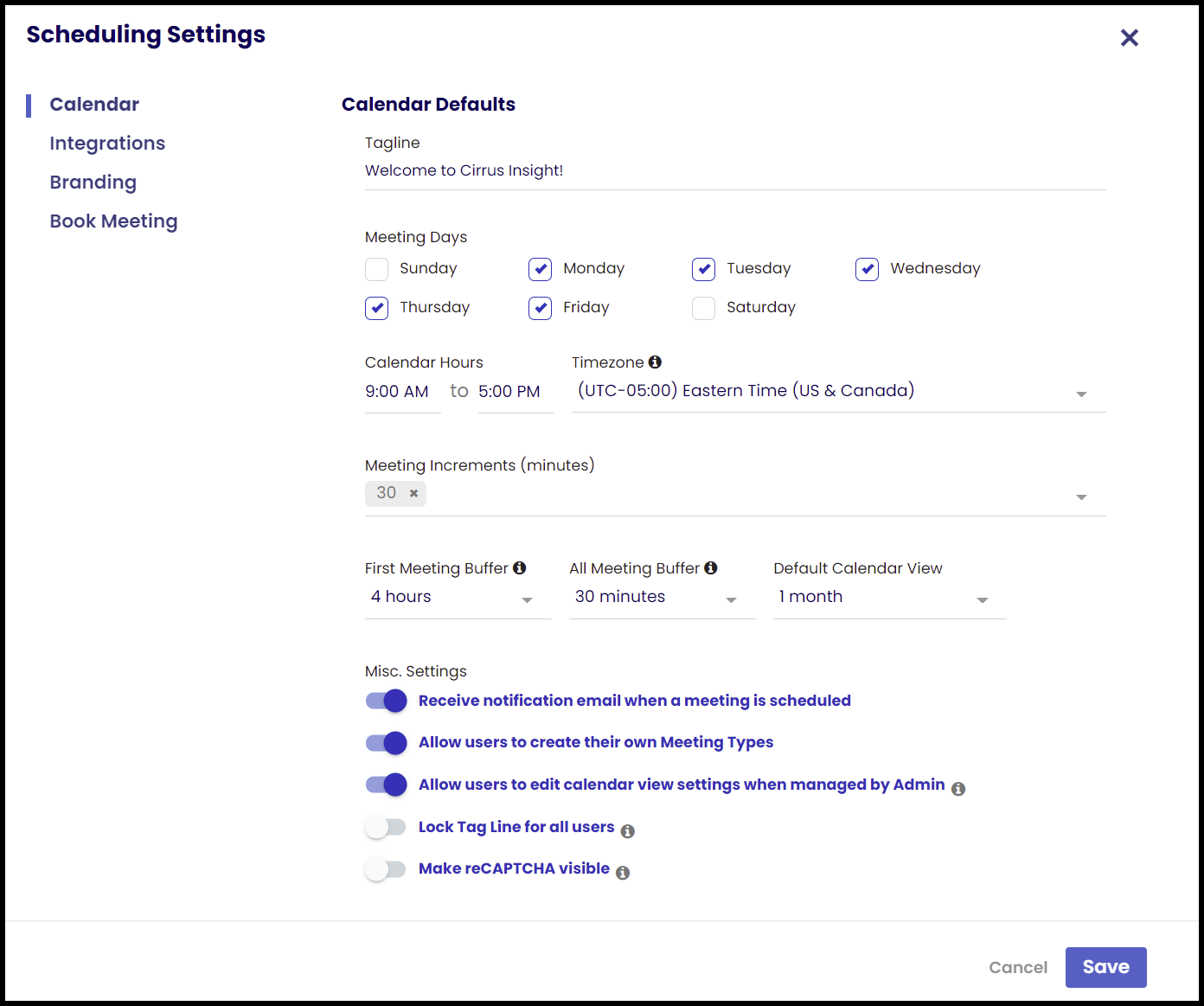The image size is (1204, 1006).
Task: Click the Make reCAPTCHA visible info icon
Action: (623, 873)
